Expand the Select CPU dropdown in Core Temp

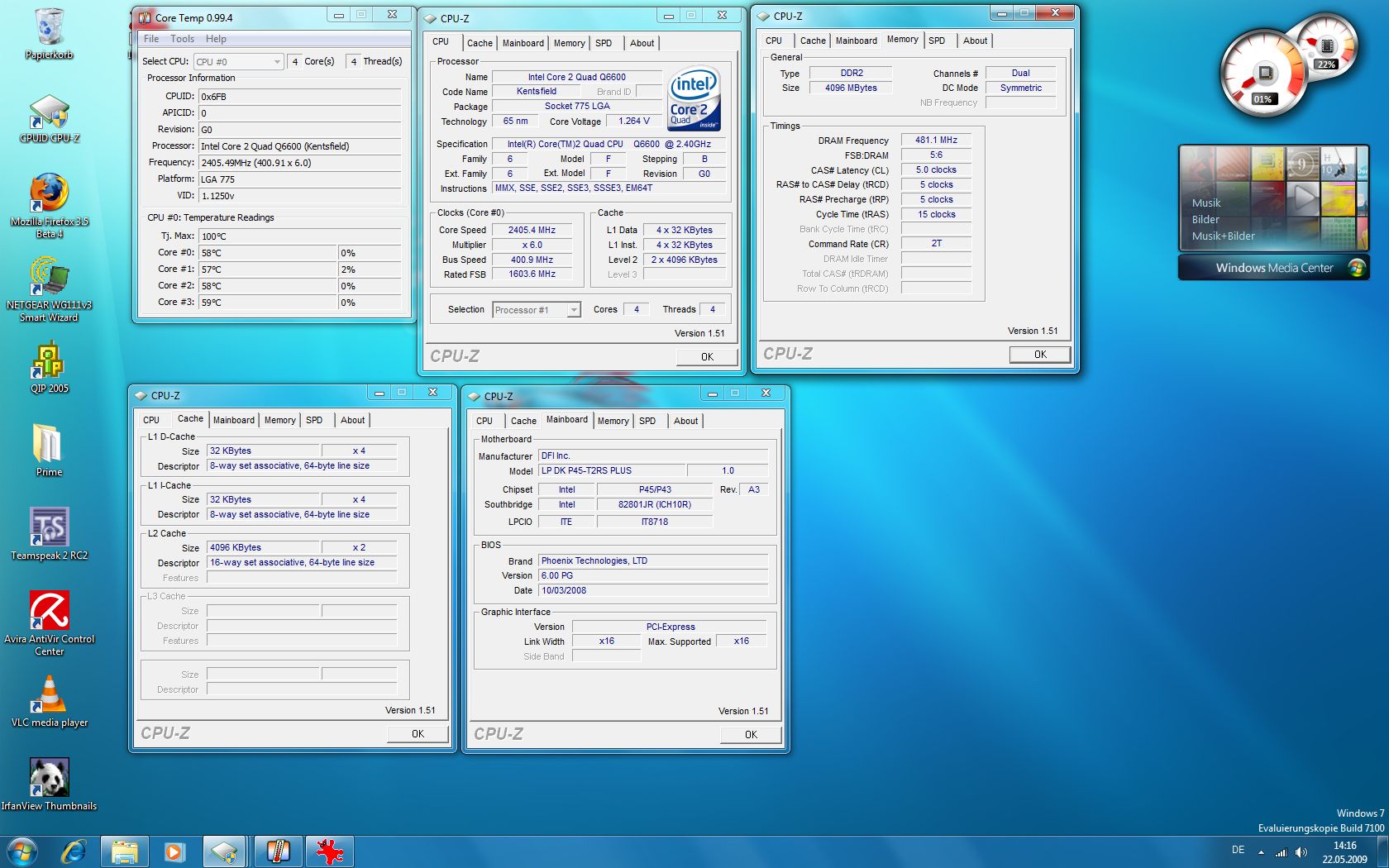tap(277, 62)
